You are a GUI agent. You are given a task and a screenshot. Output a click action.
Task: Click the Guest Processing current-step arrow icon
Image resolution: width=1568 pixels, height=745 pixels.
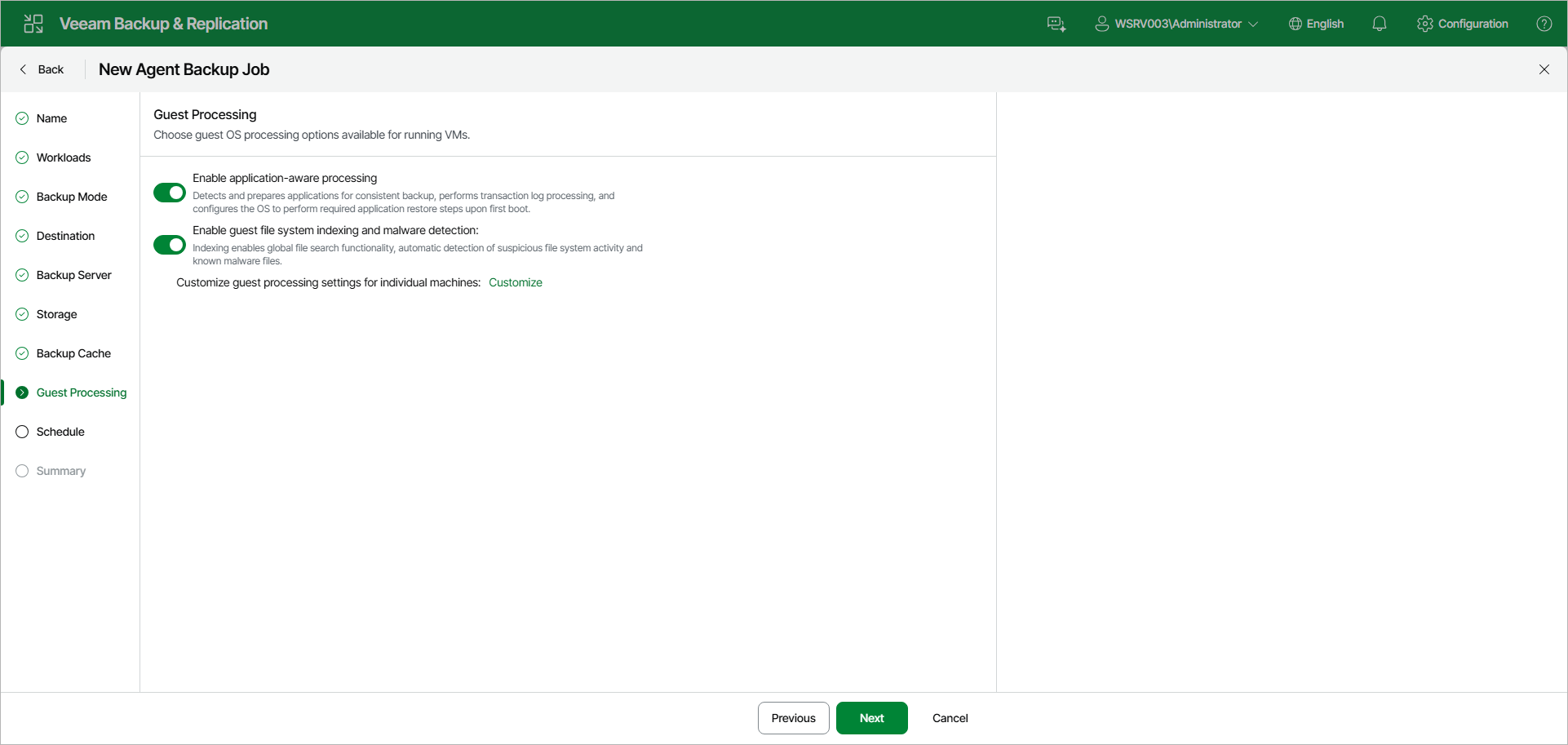[22, 392]
